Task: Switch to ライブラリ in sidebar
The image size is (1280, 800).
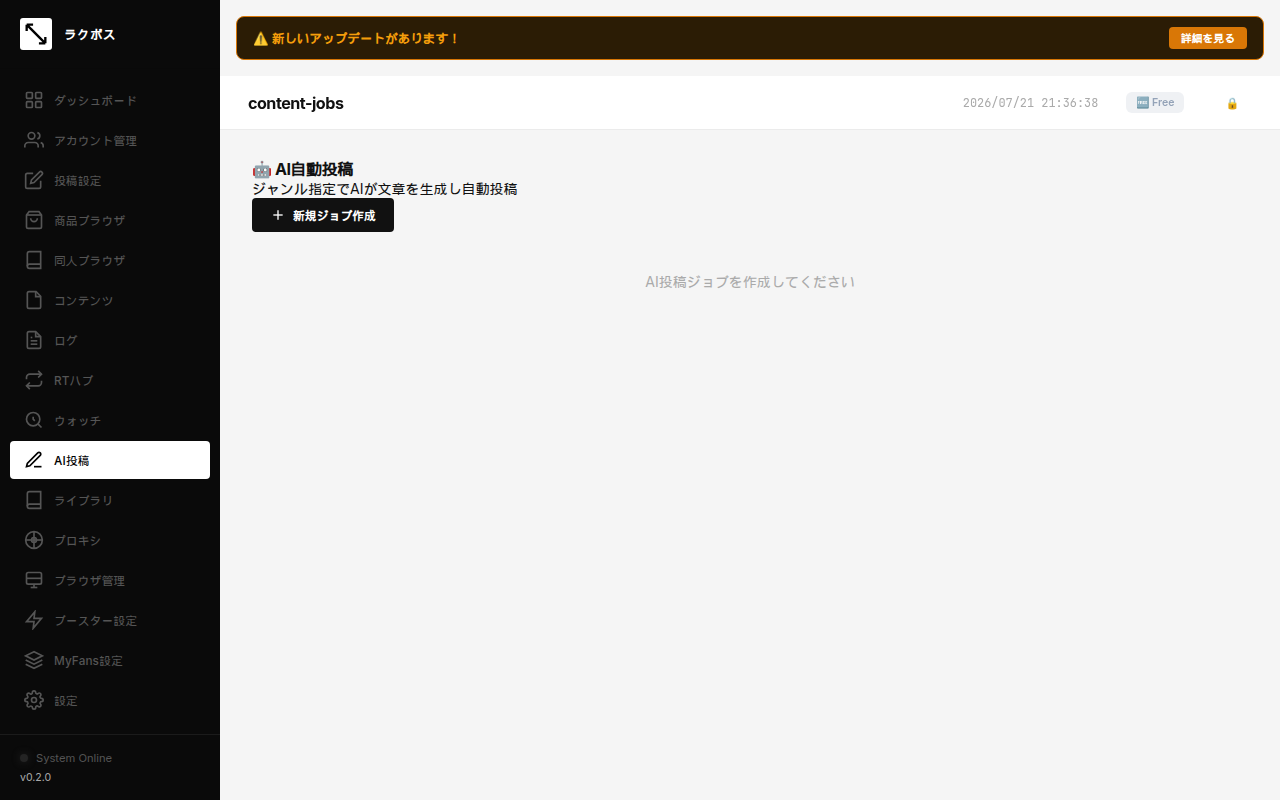Action: click(110, 500)
